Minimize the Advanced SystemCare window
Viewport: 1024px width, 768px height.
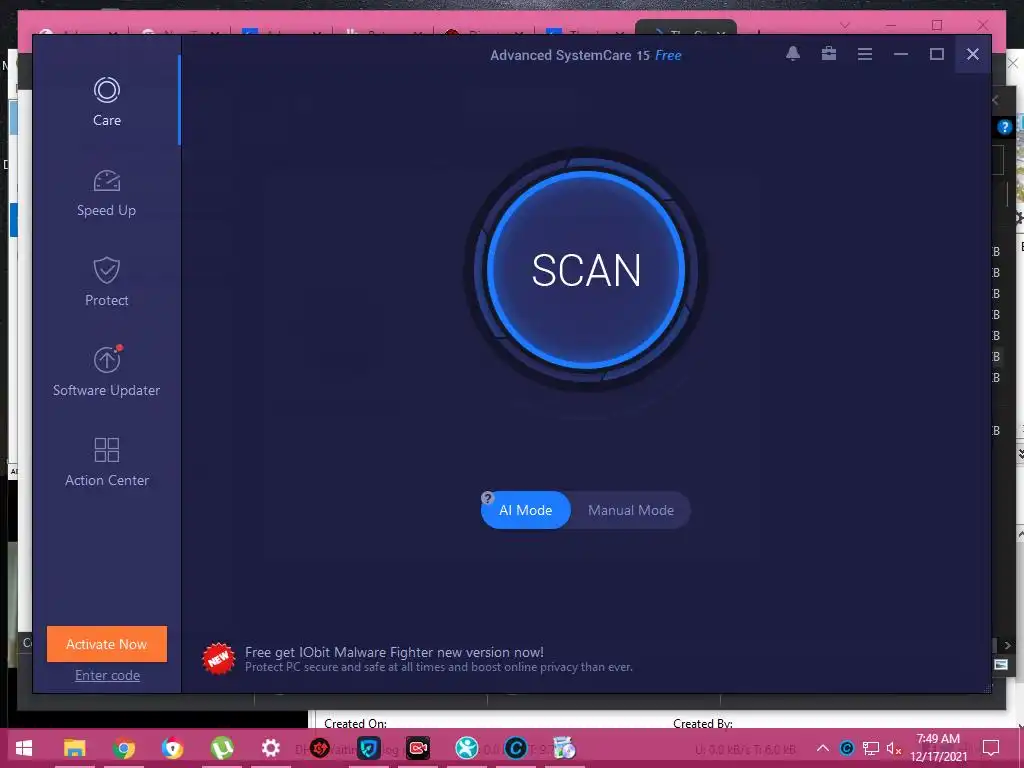[901, 54]
